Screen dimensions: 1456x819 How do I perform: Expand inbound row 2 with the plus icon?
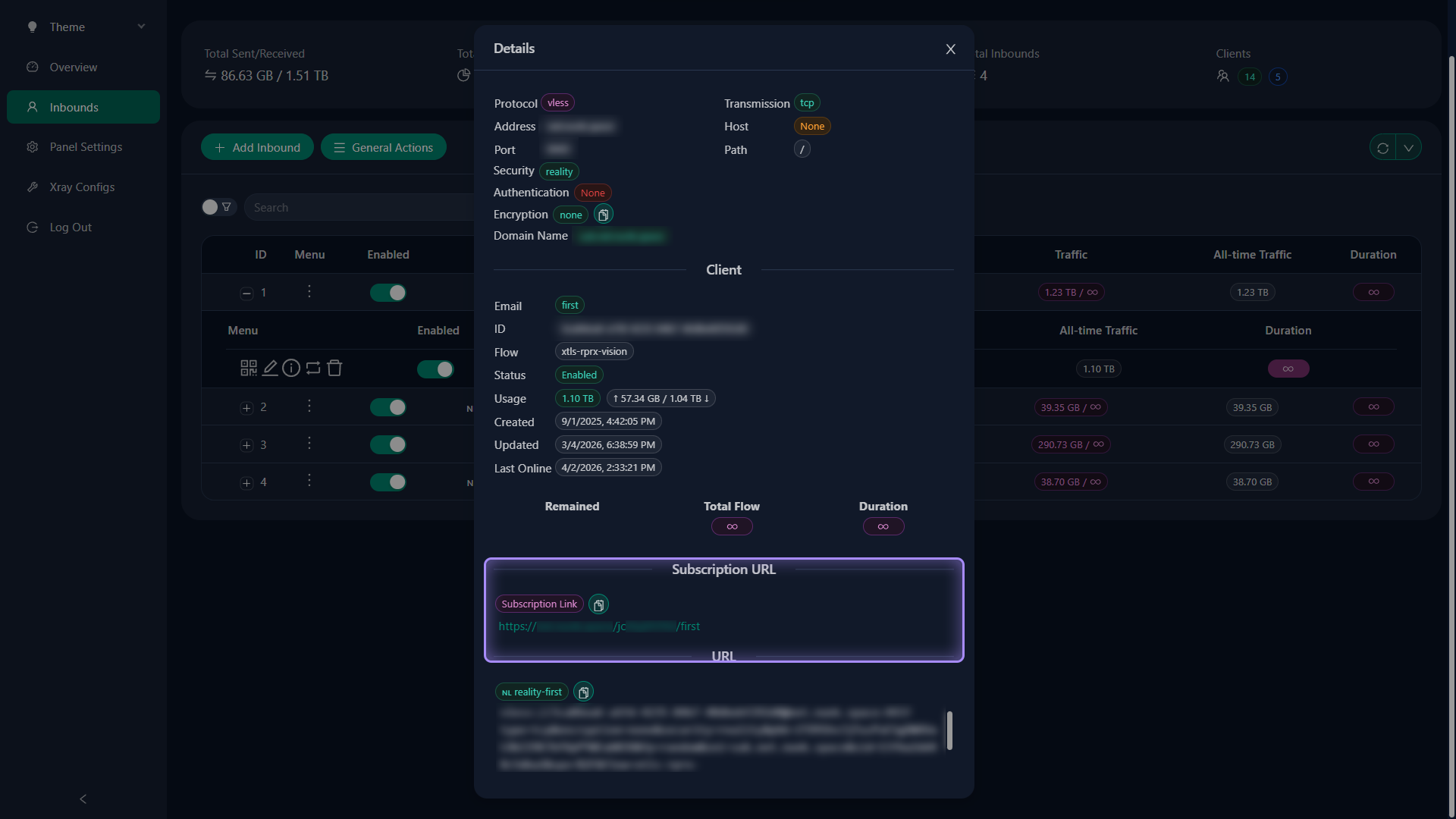click(x=246, y=407)
